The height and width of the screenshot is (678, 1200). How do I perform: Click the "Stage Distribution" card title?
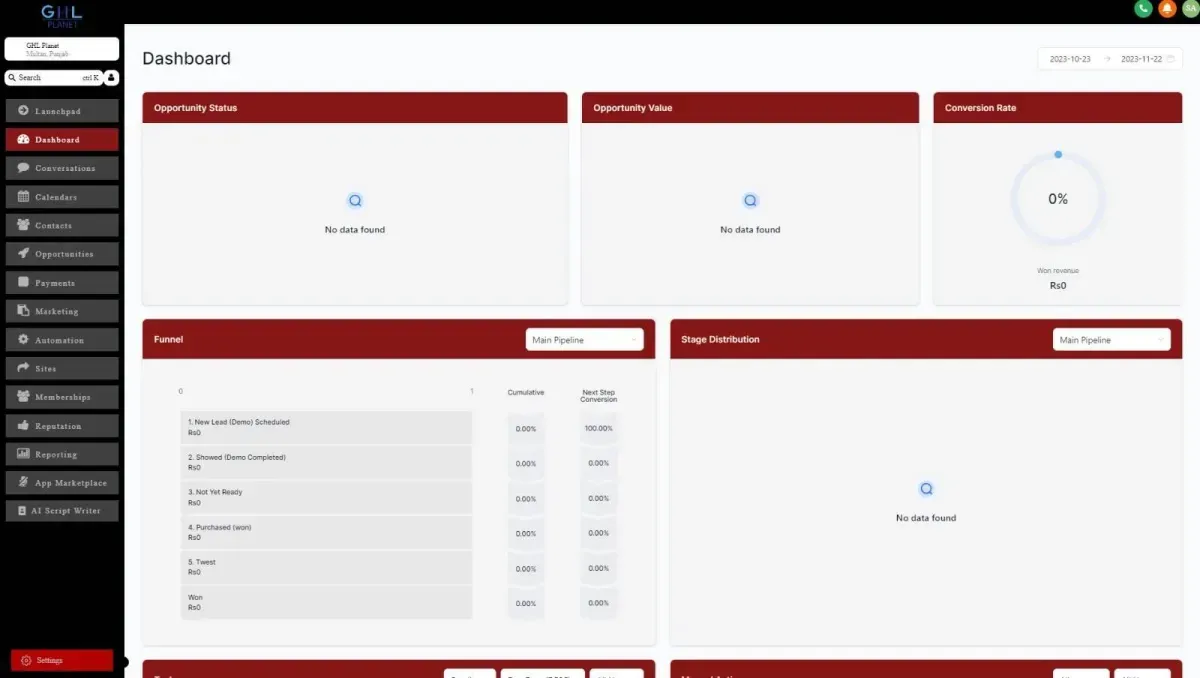pyautogui.click(x=720, y=340)
